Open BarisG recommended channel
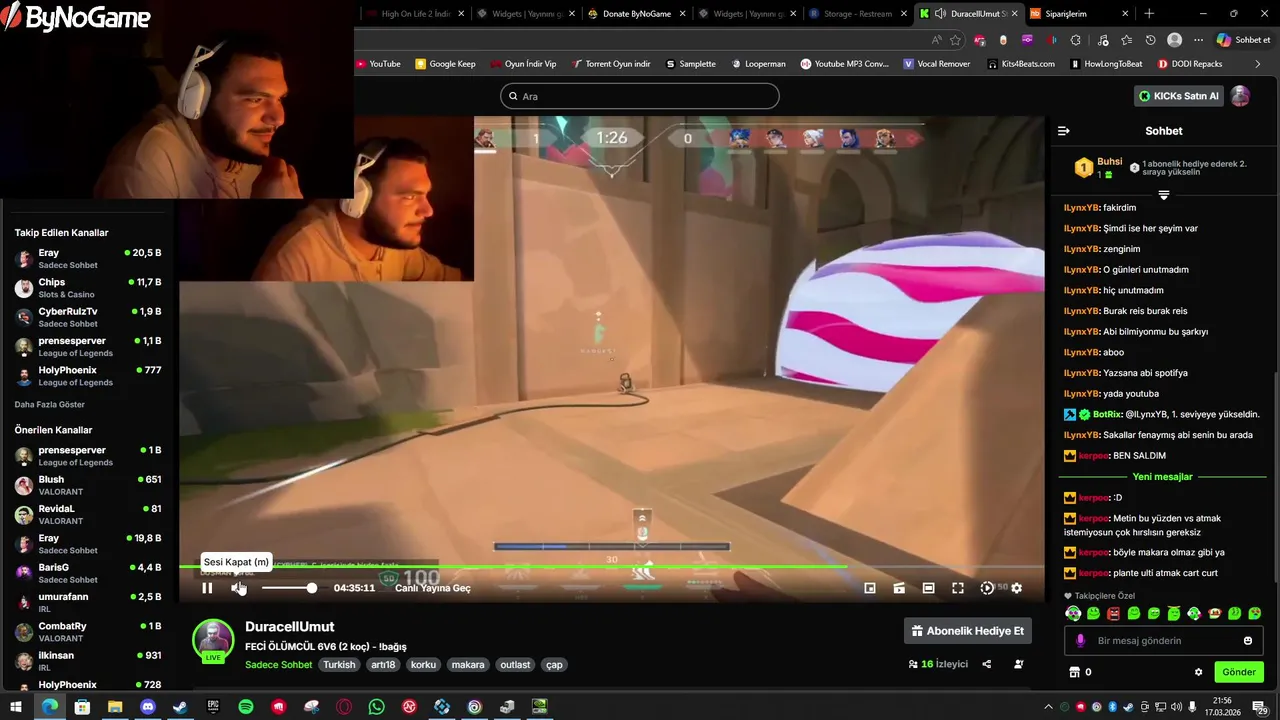1280x720 pixels. point(88,573)
